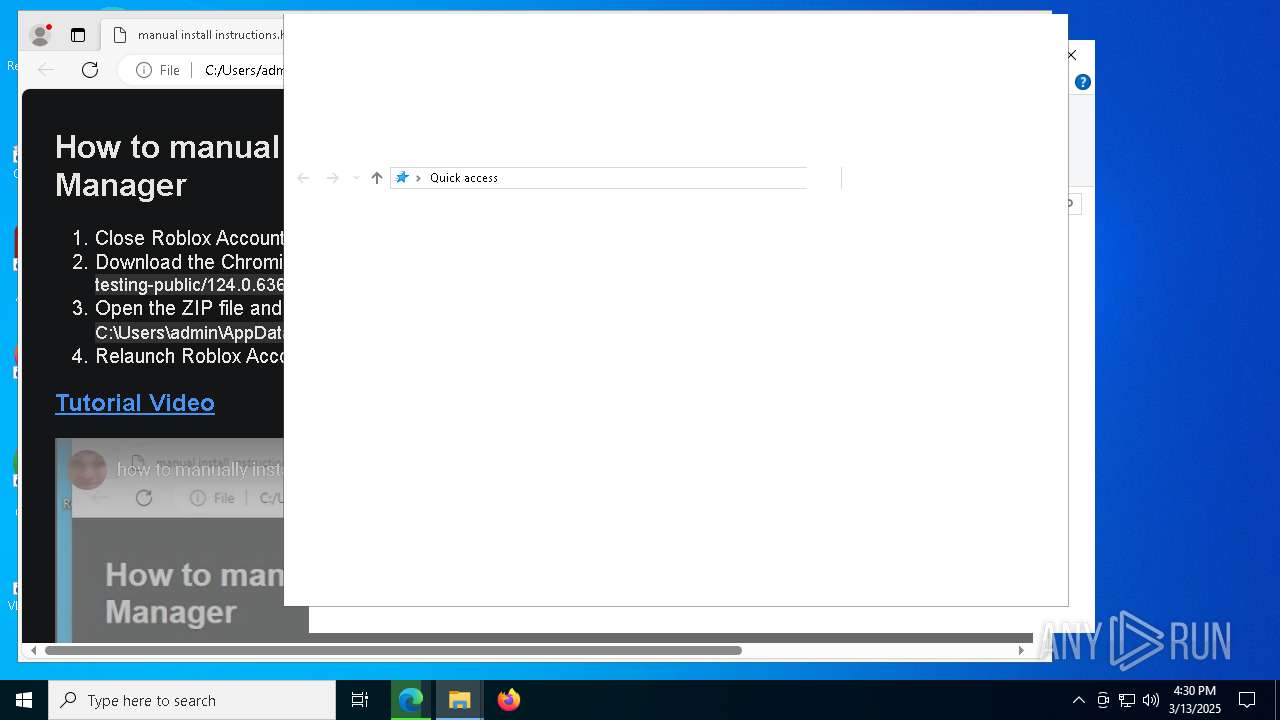Image resolution: width=1280 pixels, height=720 pixels.
Task: Open the Windows Start menu
Action: coord(24,700)
